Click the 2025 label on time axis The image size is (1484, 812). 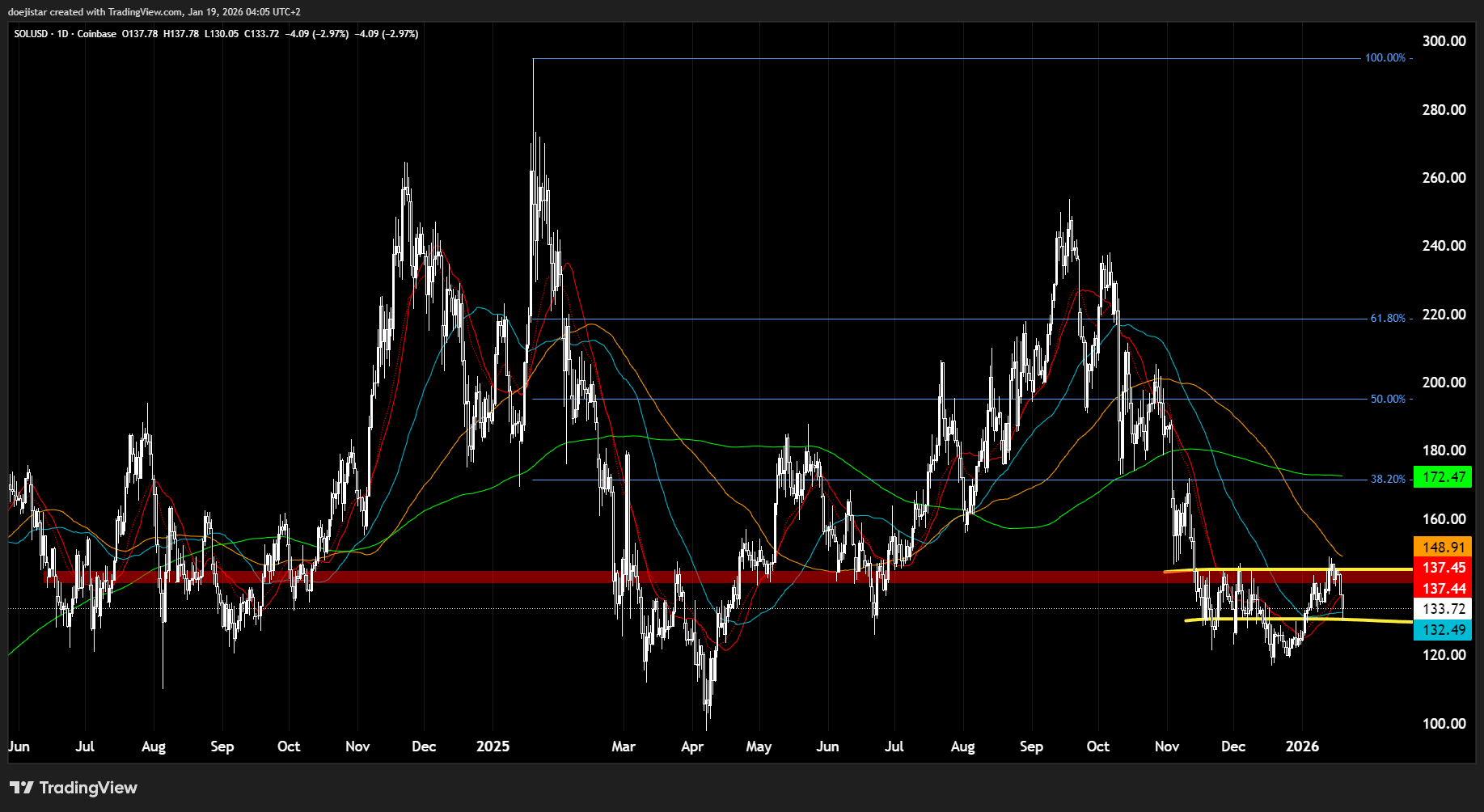(x=493, y=746)
